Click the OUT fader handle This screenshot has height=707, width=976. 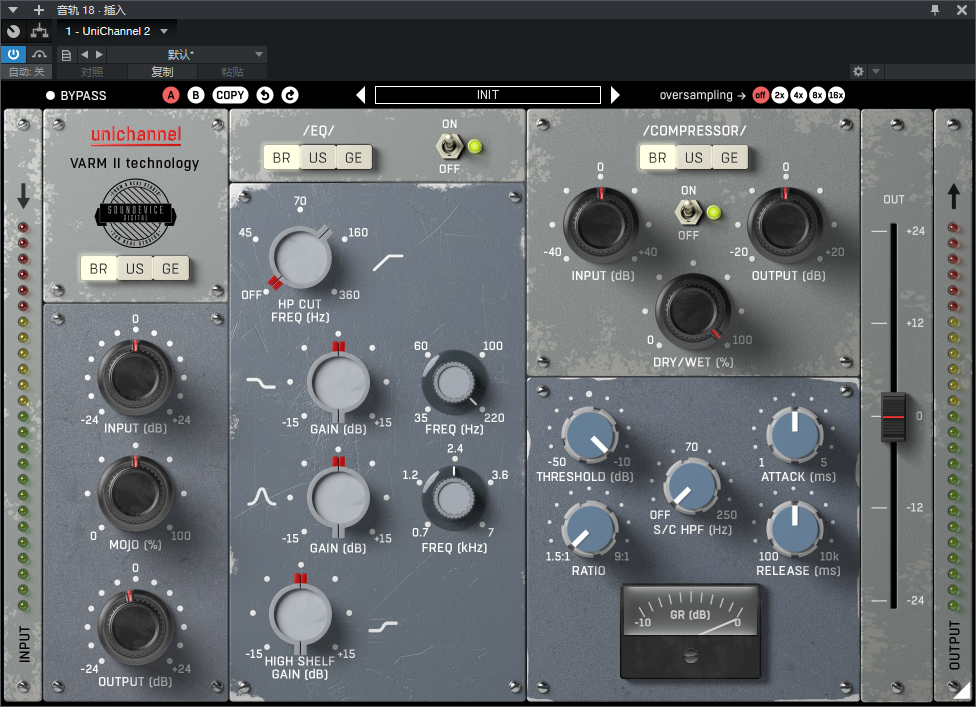(x=893, y=416)
